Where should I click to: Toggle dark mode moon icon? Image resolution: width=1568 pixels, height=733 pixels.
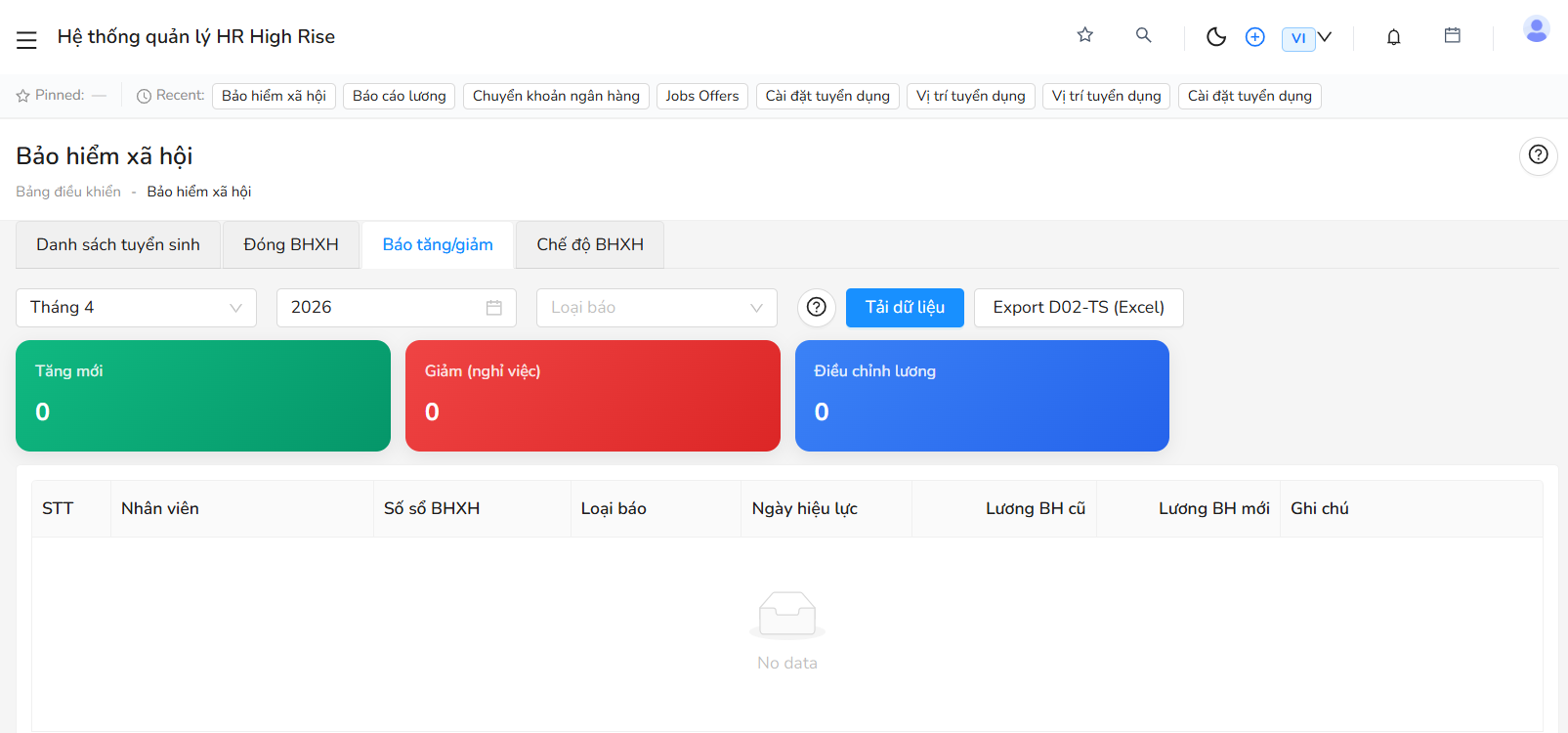tap(1216, 37)
